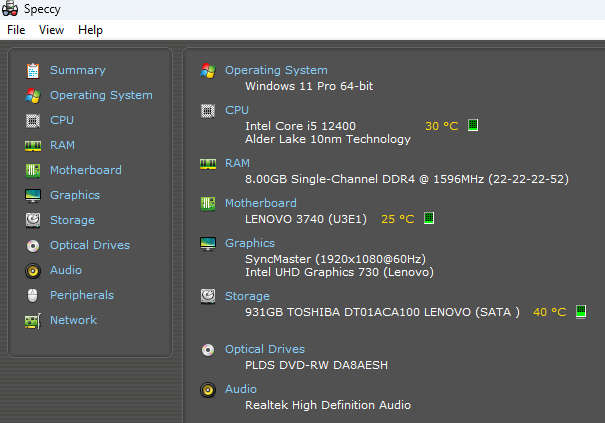Screen dimensions: 605x423
Task: Click the CPU chip icon in sidebar
Action: [33, 120]
